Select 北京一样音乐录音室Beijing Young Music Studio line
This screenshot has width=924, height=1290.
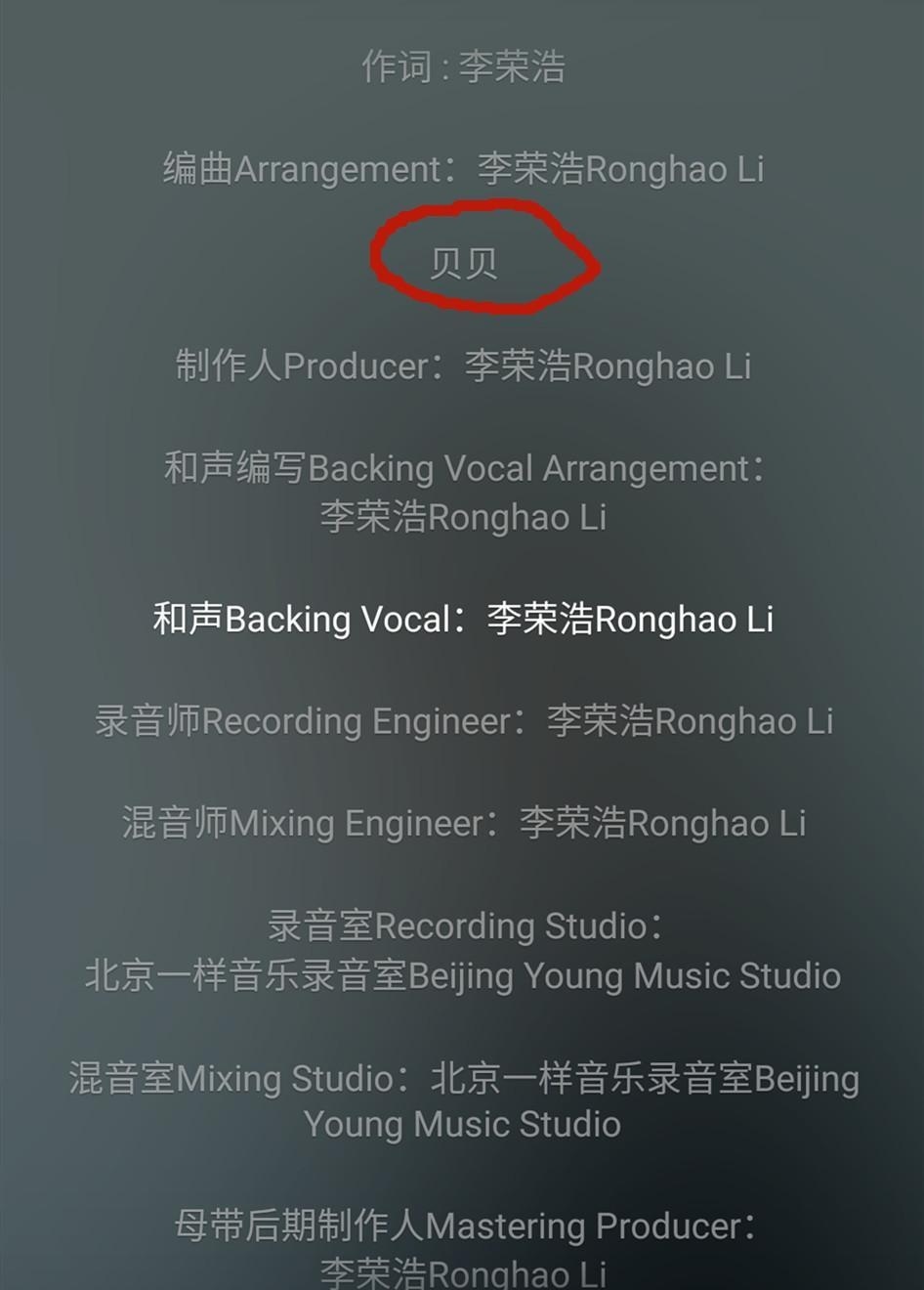[x=463, y=975]
